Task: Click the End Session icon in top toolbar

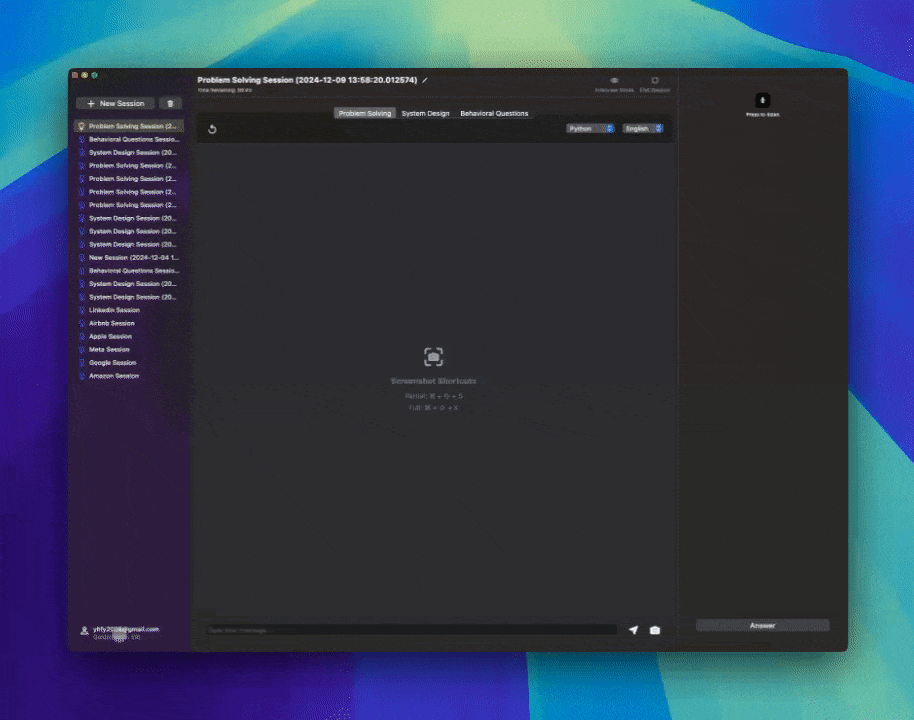Action: pyautogui.click(x=655, y=79)
